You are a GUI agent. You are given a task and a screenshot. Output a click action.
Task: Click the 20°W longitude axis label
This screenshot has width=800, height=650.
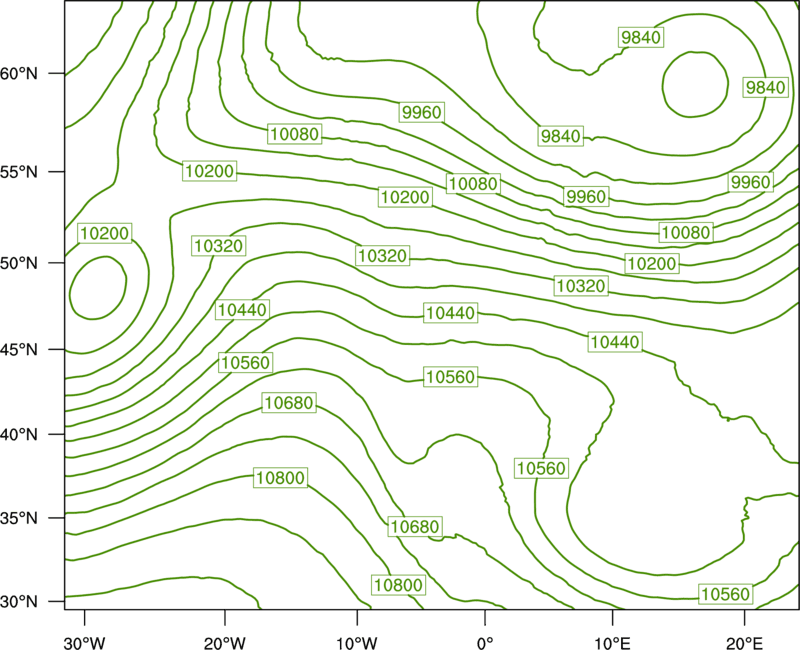224,643
